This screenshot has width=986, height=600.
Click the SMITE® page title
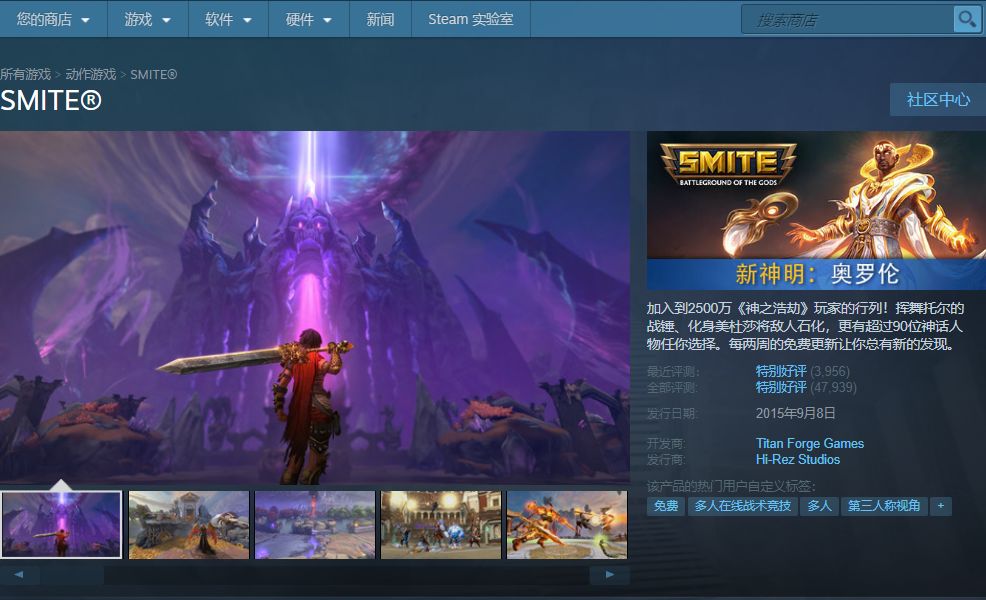coord(51,101)
